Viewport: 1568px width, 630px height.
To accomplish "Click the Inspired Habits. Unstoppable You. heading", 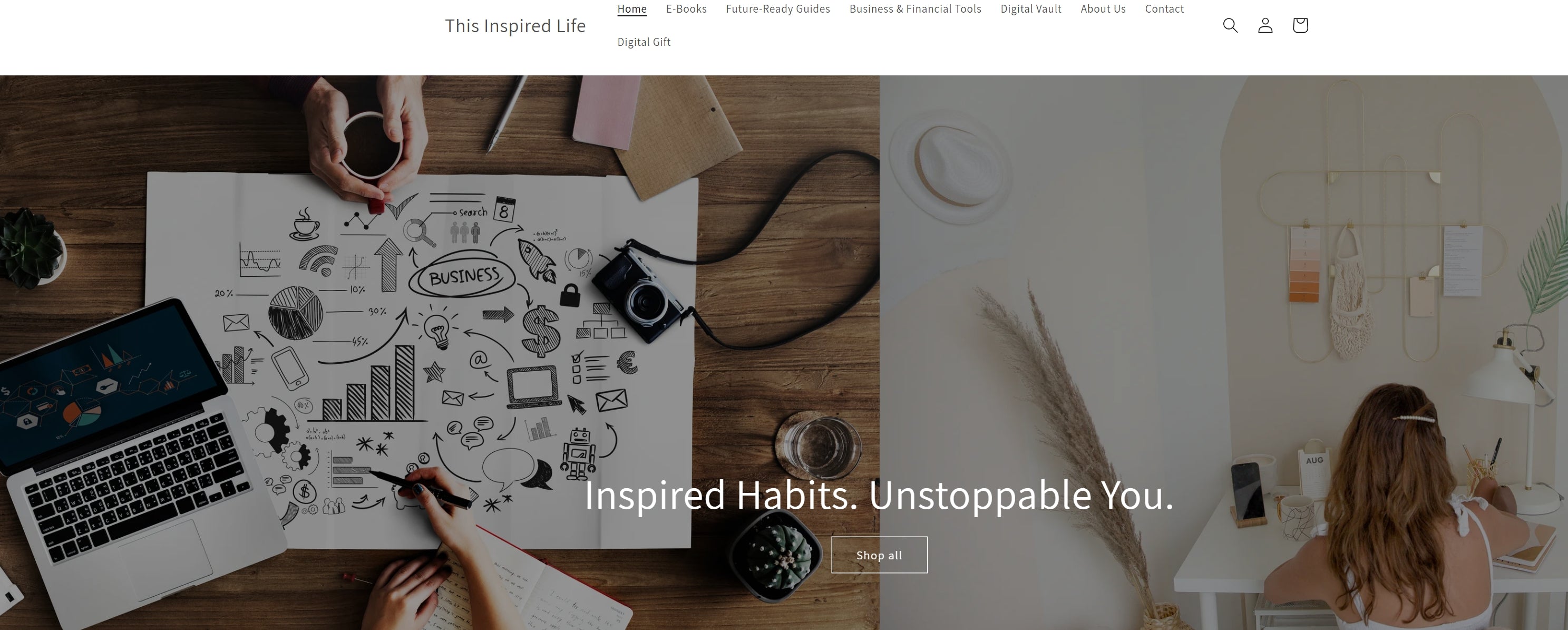I will coord(879,495).
